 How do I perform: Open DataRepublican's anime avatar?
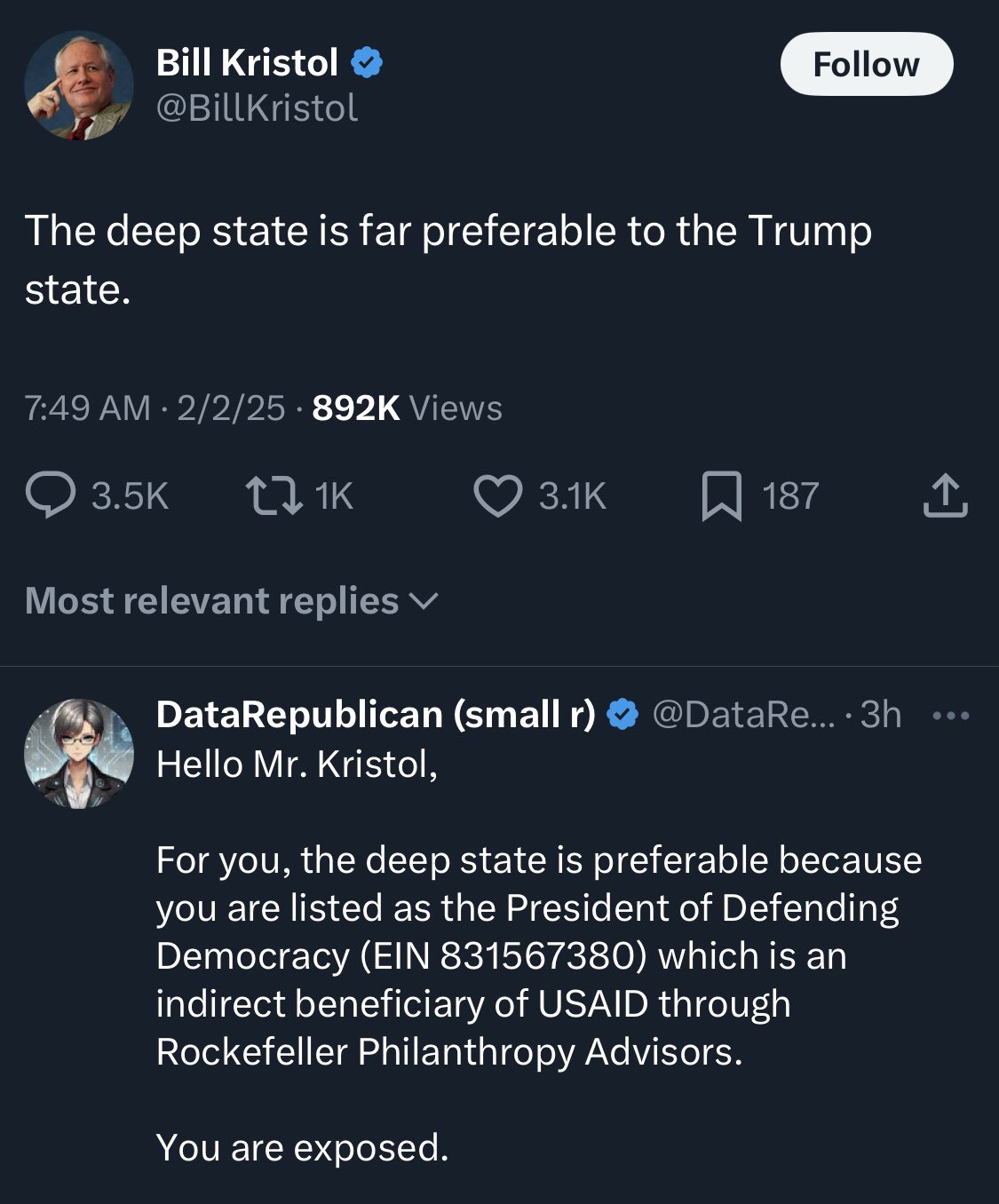click(x=78, y=754)
